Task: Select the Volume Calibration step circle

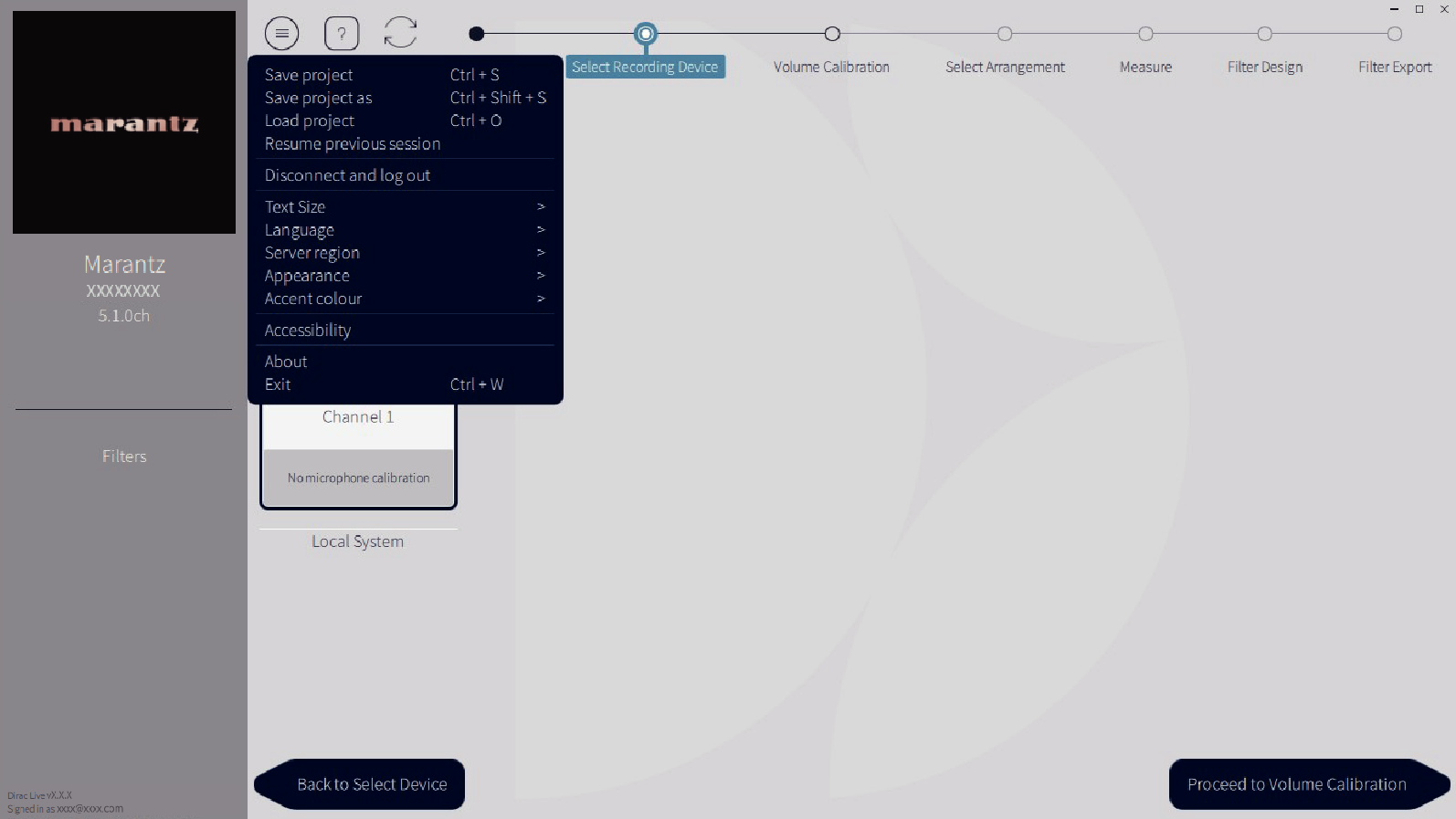Action: pyautogui.click(x=831, y=34)
